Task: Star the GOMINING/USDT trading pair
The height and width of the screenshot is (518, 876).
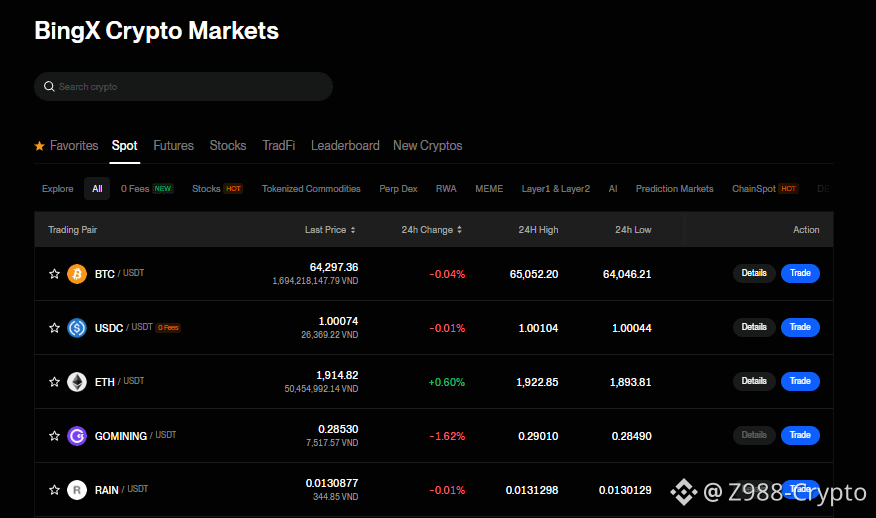Action: 54,436
